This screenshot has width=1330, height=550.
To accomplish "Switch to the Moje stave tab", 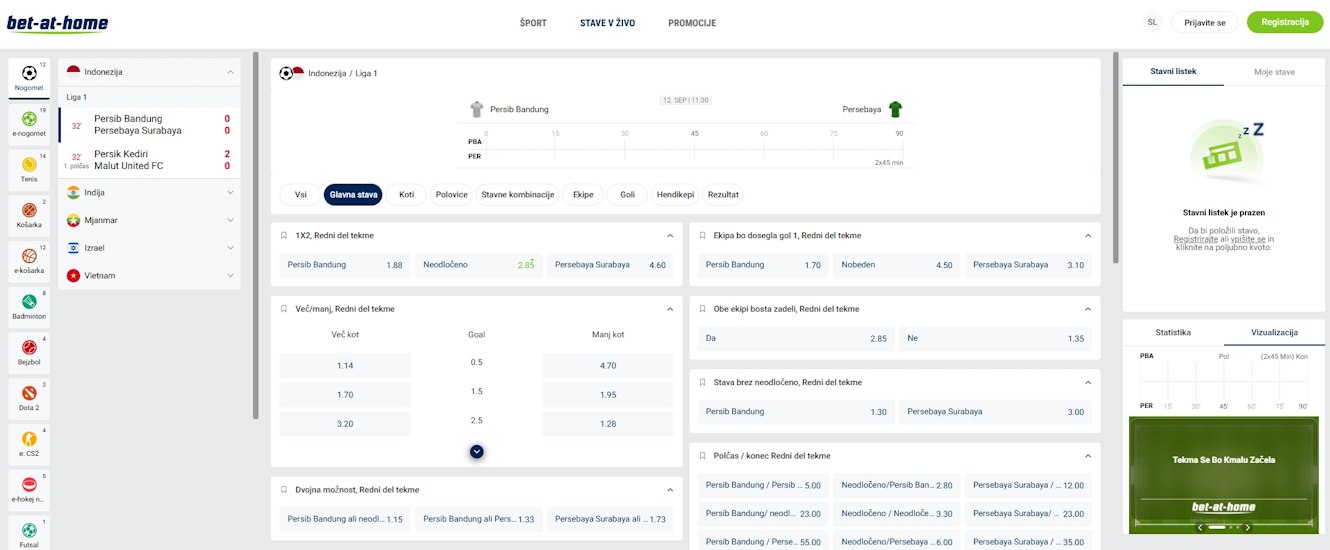I will coord(1275,72).
